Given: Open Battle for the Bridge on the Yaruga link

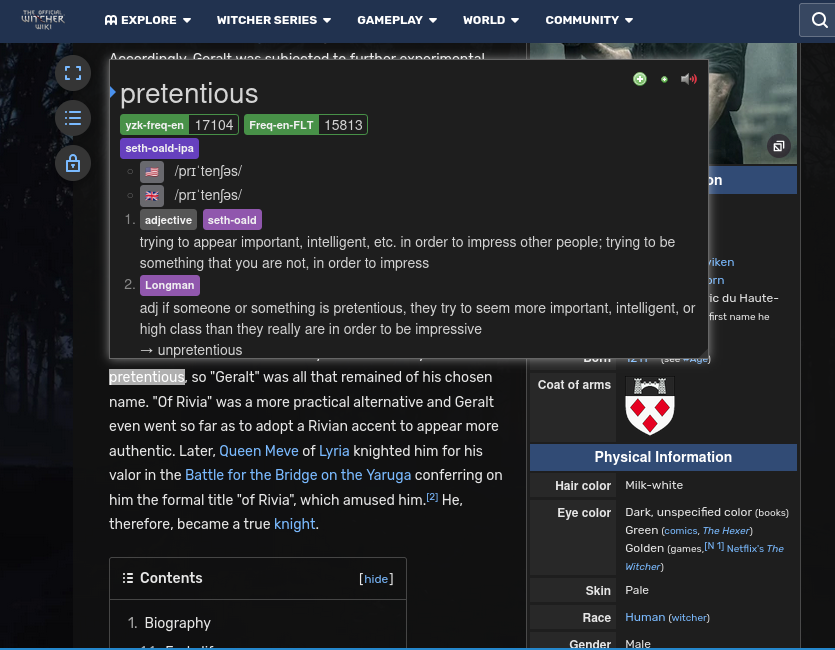Looking at the screenshot, I should pyautogui.click(x=298, y=475).
